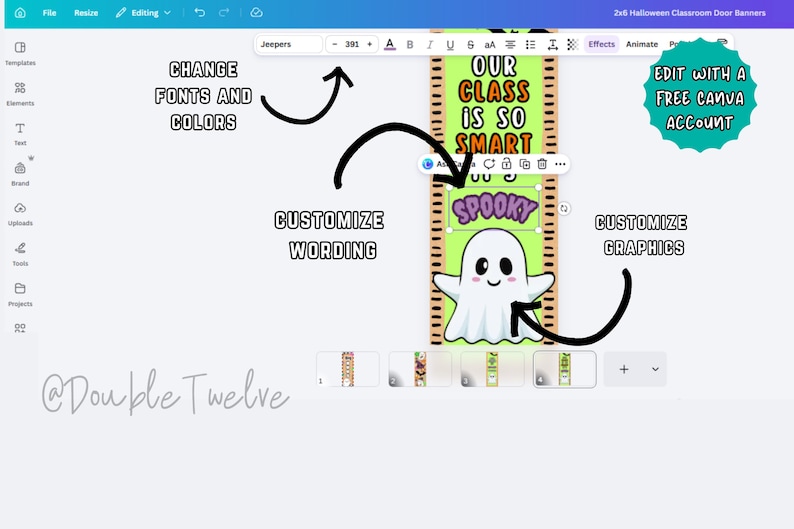The image size is (794, 529).
Task: Open the Animate panel
Action: click(x=642, y=45)
